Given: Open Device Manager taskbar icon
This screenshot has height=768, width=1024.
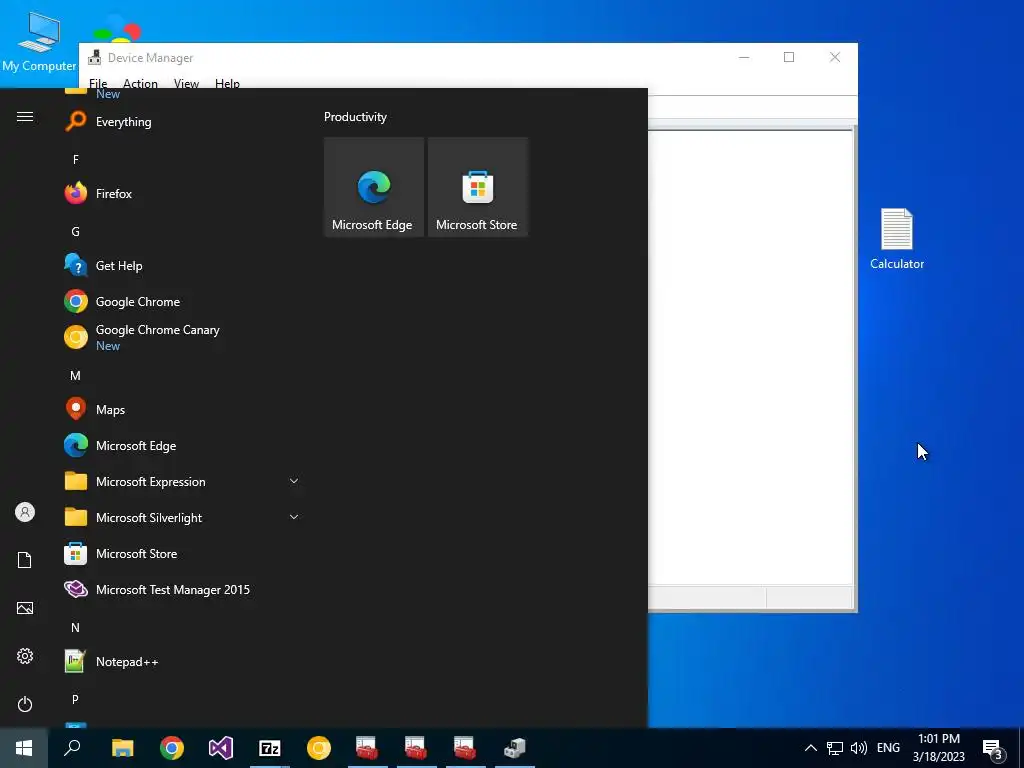Looking at the screenshot, I should 515,748.
